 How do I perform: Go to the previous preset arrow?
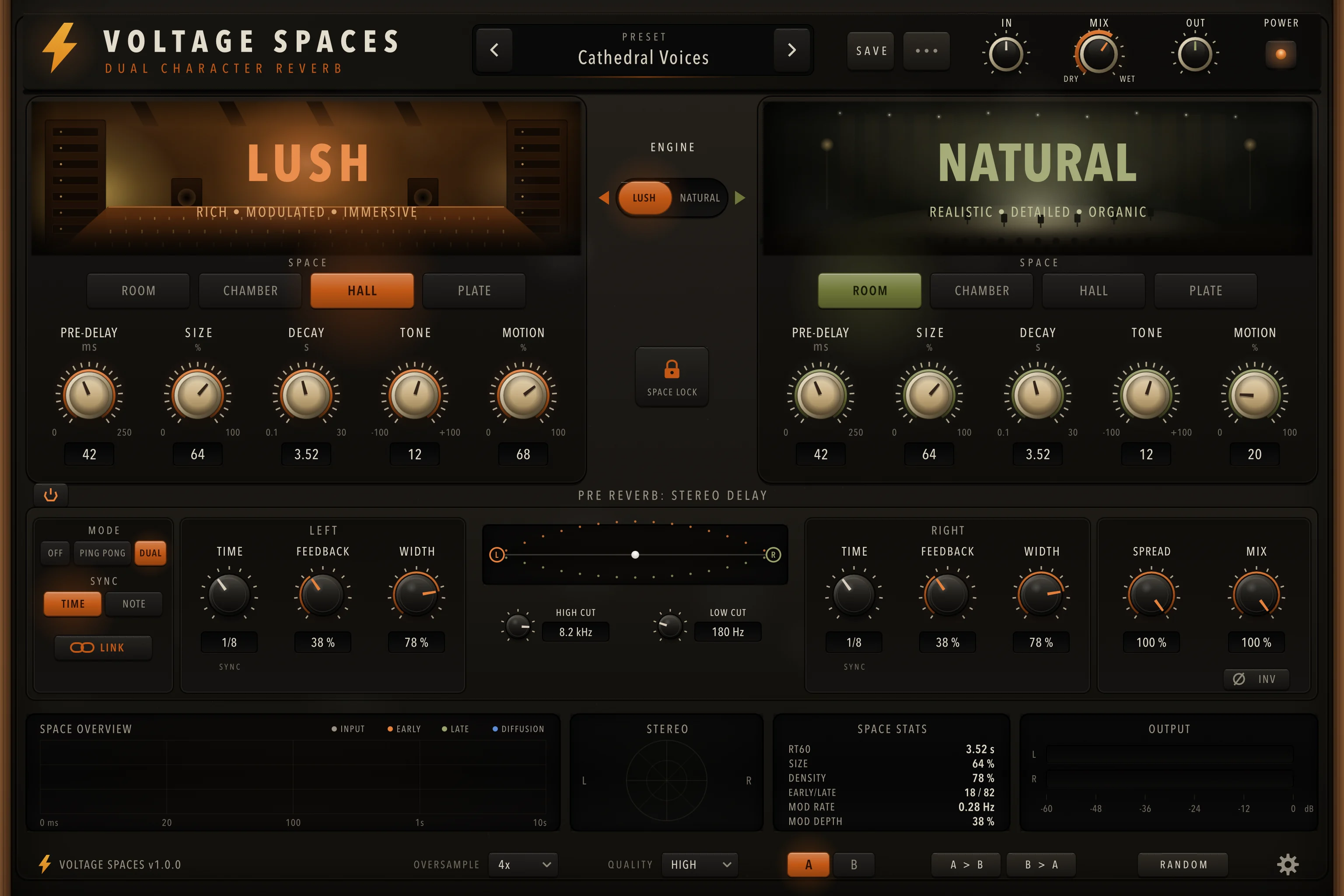pyautogui.click(x=494, y=50)
